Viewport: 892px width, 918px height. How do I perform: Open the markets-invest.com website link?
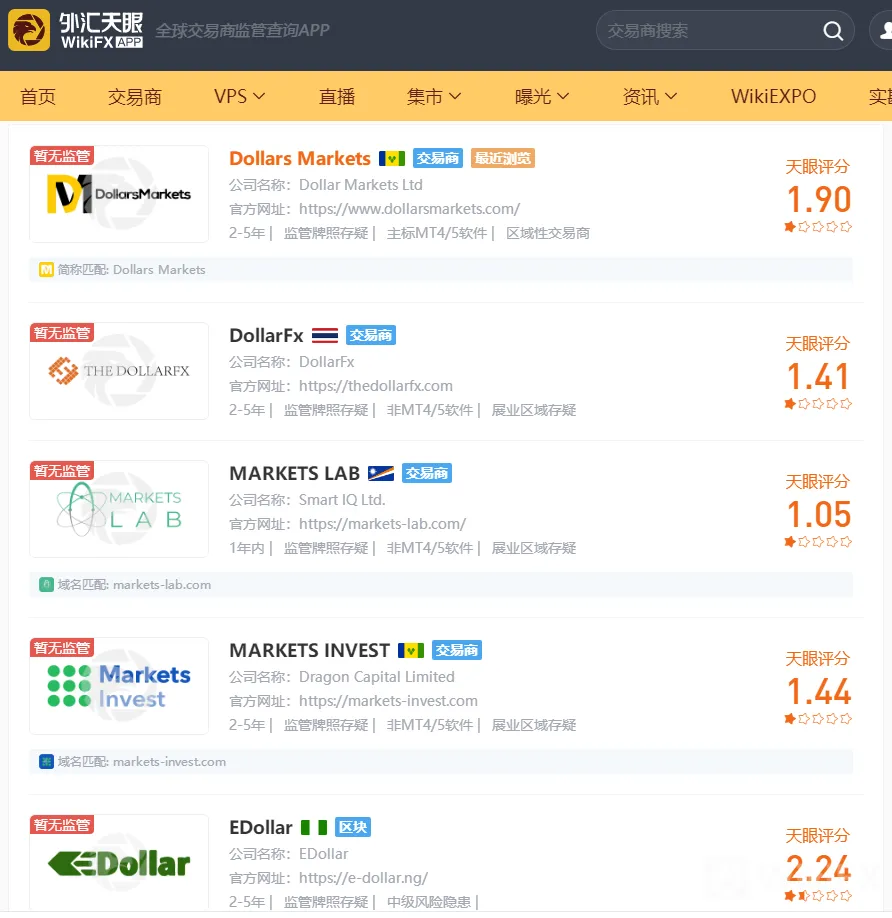point(388,701)
